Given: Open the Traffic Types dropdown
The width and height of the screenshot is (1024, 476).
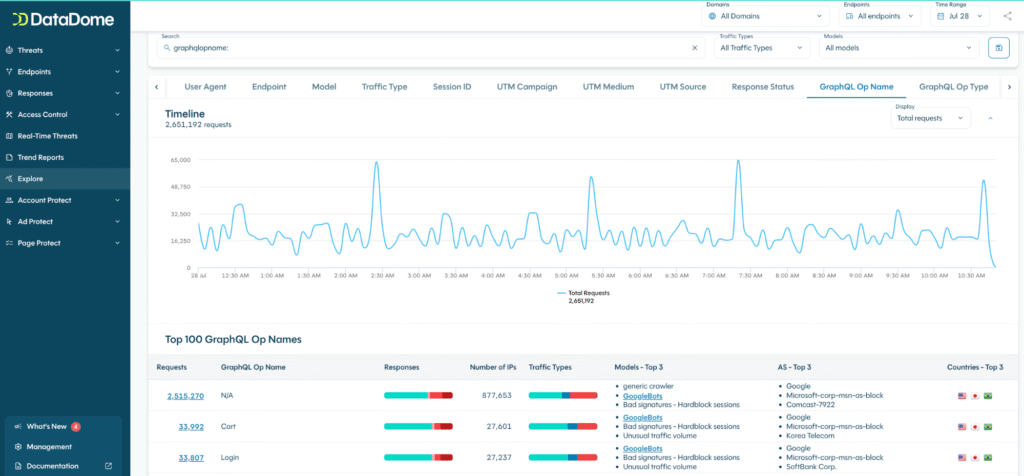Looking at the screenshot, I should point(761,48).
